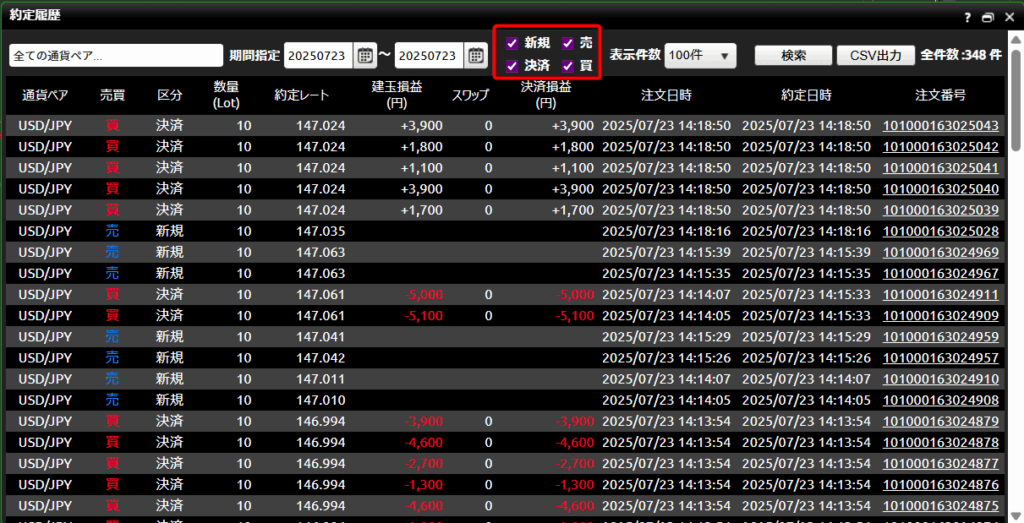Screen dimensions: 1024x523
Task: Click the restore window icon in title bar
Action: pos(988,17)
